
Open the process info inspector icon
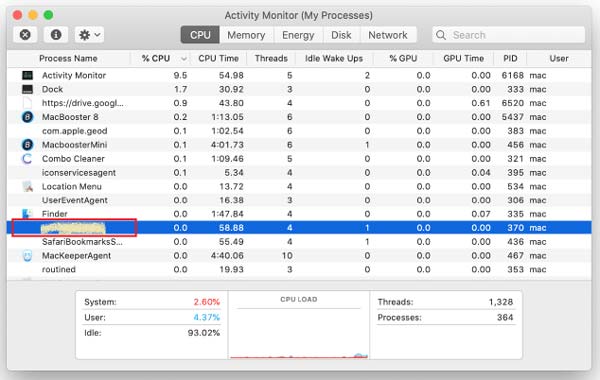[56, 35]
